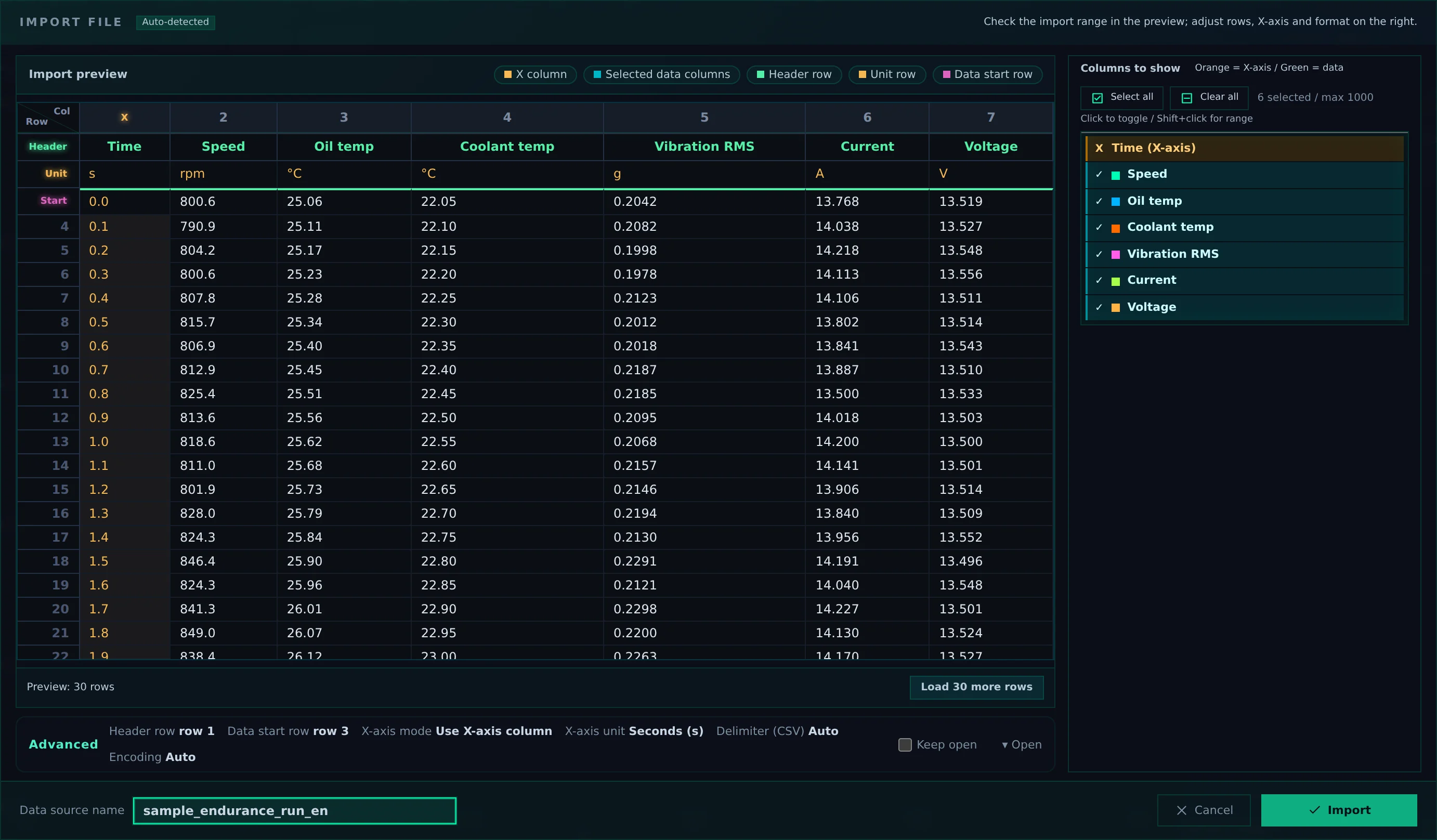Select column 3 header in preview

(344, 117)
